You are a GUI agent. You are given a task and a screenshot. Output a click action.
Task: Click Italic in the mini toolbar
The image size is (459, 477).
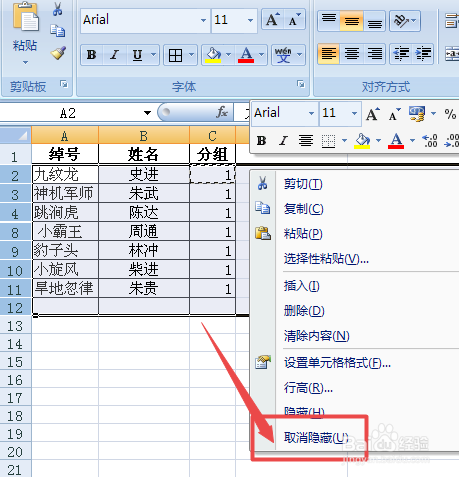pyautogui.click(x=283, y=141)
